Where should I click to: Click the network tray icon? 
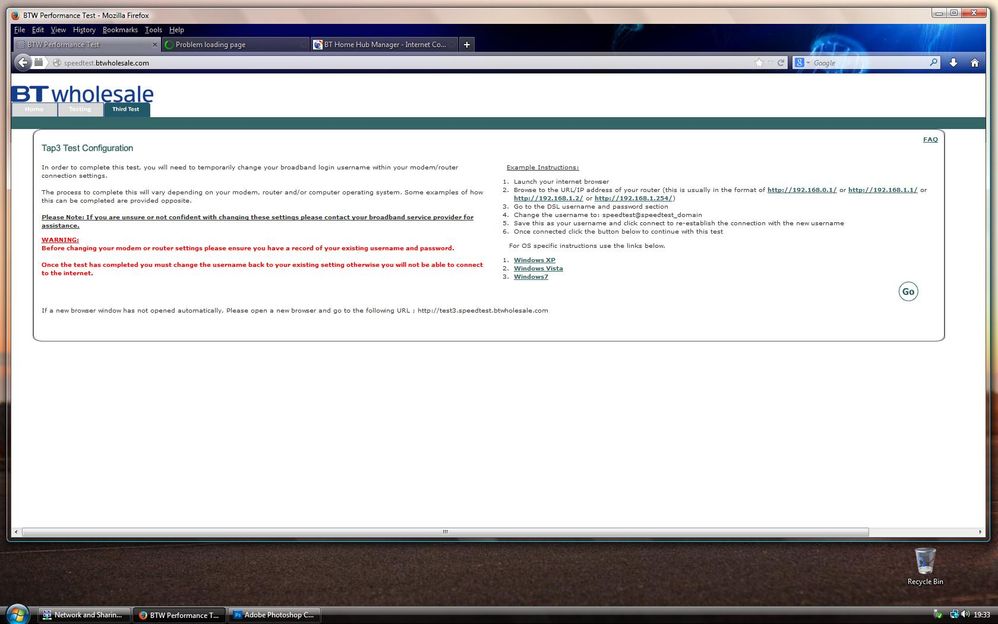pos(954,614)
